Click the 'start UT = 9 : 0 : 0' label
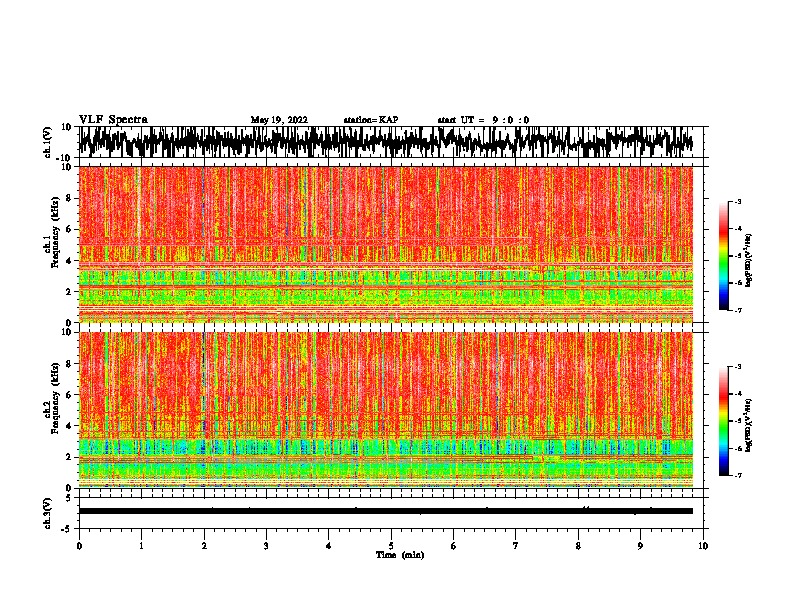Image resolution: width=792 pixels, height=612 pixels. click(x=483, y=120)
